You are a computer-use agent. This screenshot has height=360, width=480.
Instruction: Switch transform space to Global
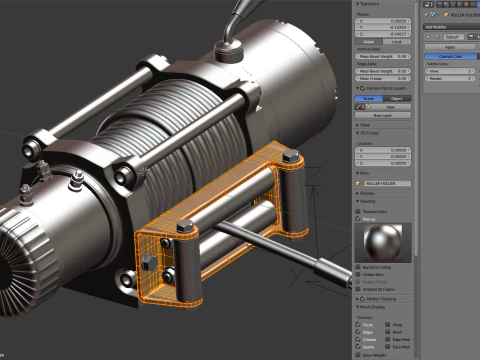[368, 42]
